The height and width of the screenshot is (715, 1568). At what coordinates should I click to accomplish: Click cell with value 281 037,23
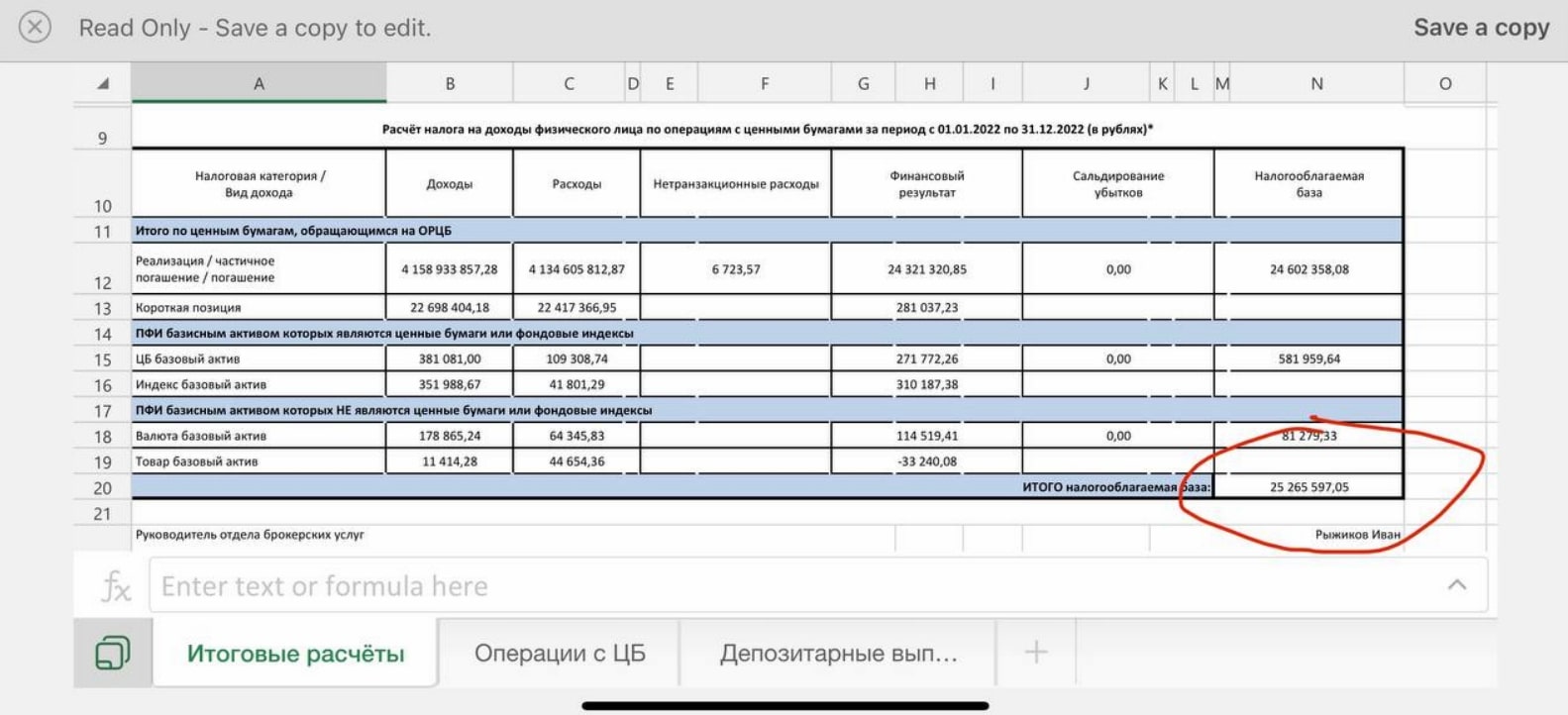pos(927,308)
